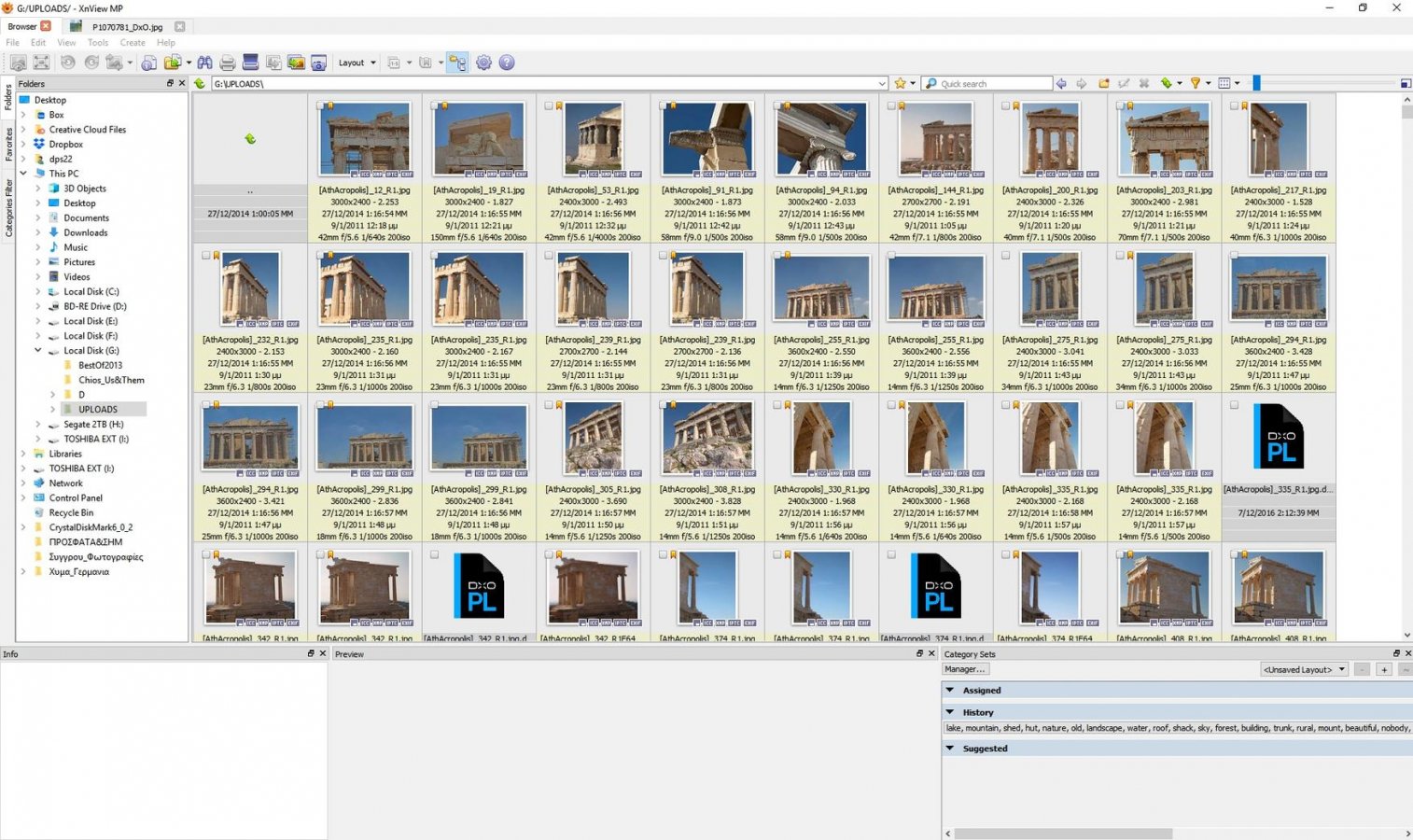This screenshot has height=840, width=1413.
Task: Collapse the History section in Category Sets
Action: pyautogui.click(x=950, y=712)
